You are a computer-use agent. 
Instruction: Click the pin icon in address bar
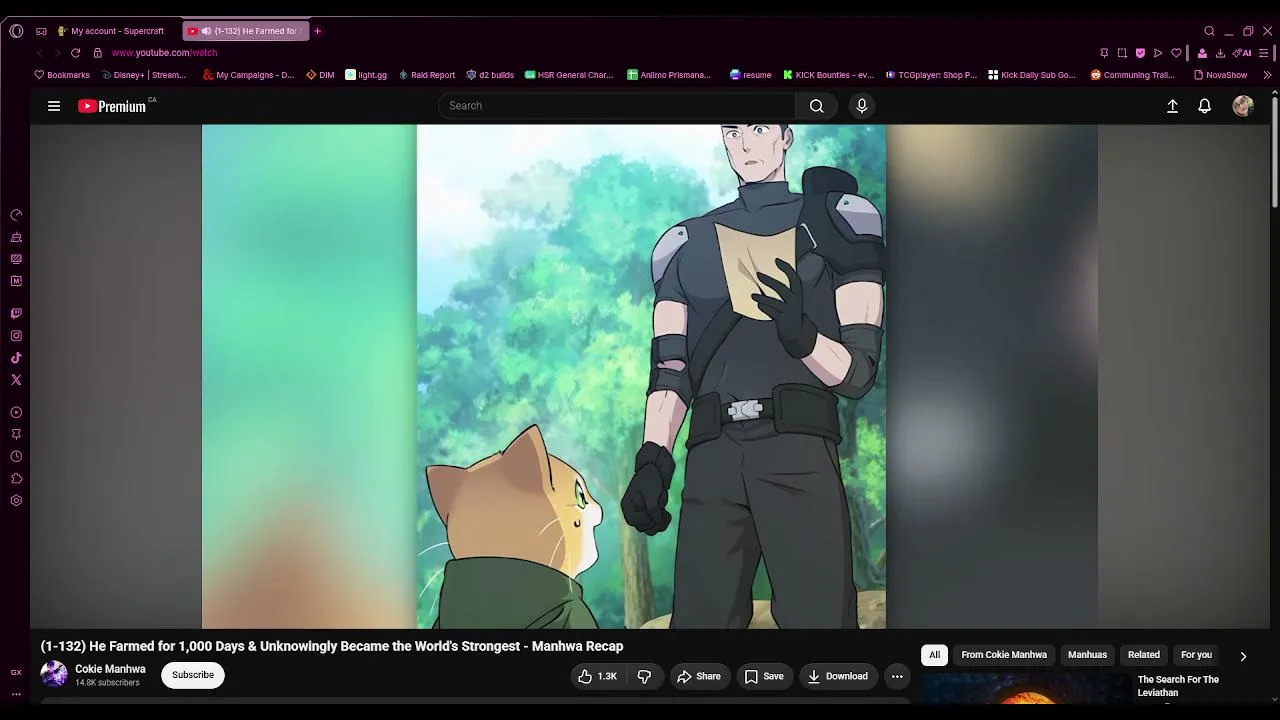coord(1104,53)
